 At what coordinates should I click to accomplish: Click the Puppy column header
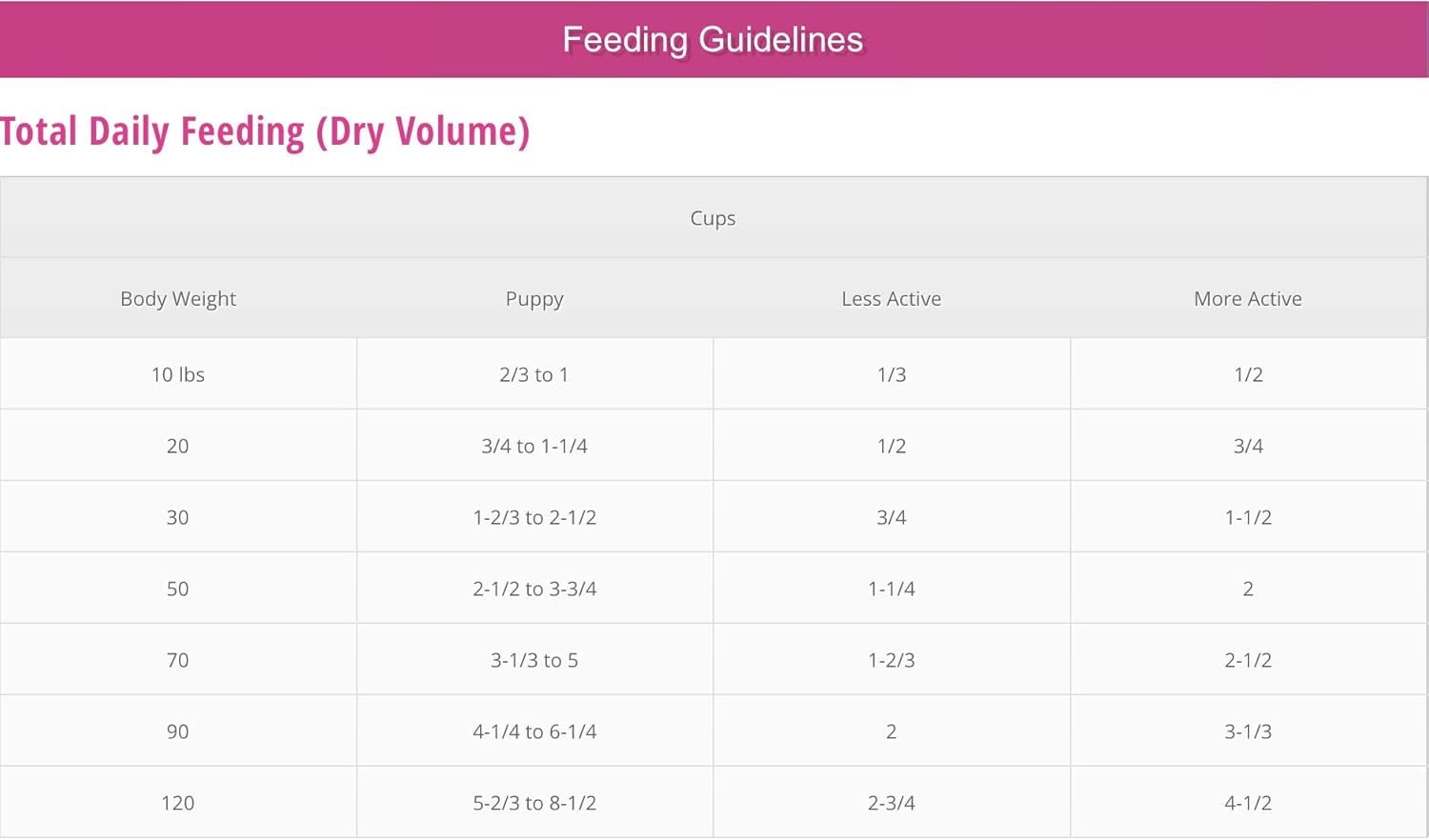coord(534,298)
